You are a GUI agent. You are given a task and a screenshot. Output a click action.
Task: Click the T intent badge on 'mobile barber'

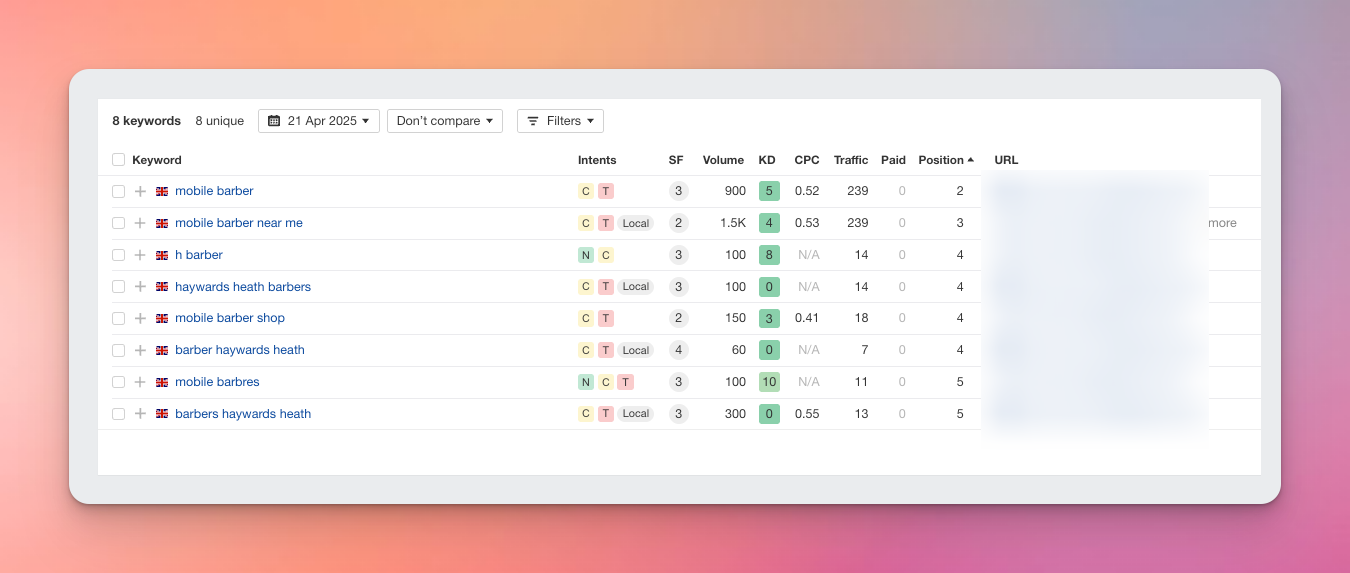pos(606,191)
